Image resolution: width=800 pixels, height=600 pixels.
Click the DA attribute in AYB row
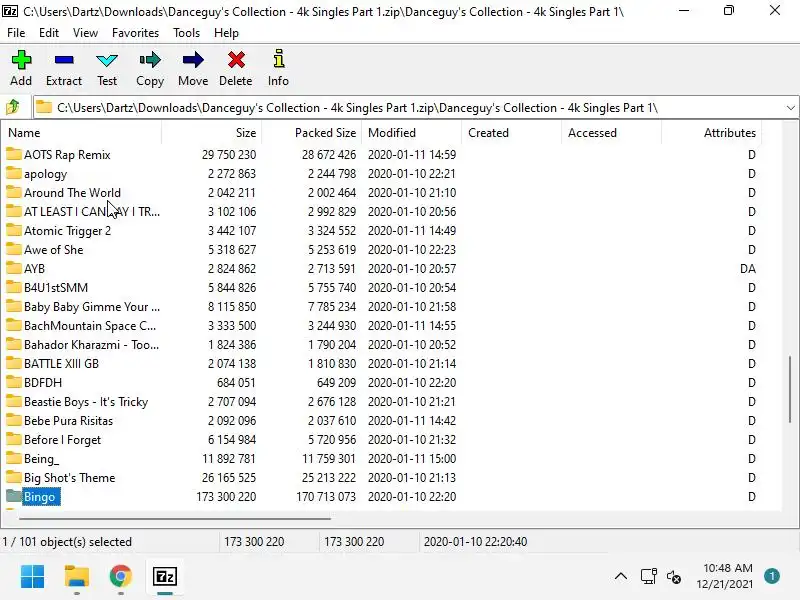coord(748,268)
